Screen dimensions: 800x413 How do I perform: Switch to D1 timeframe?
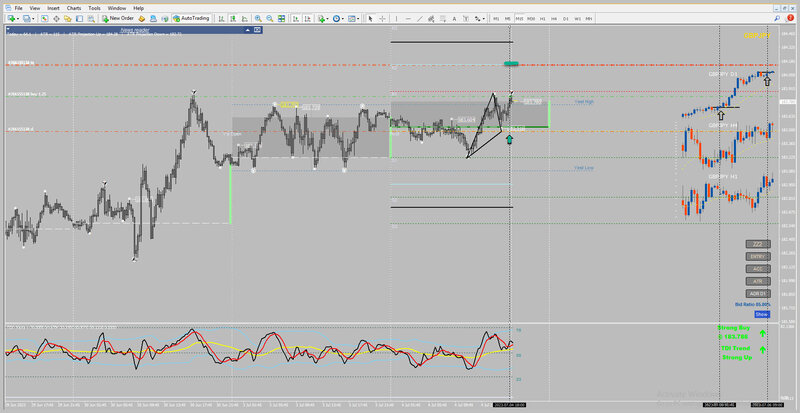pos(566,18)
